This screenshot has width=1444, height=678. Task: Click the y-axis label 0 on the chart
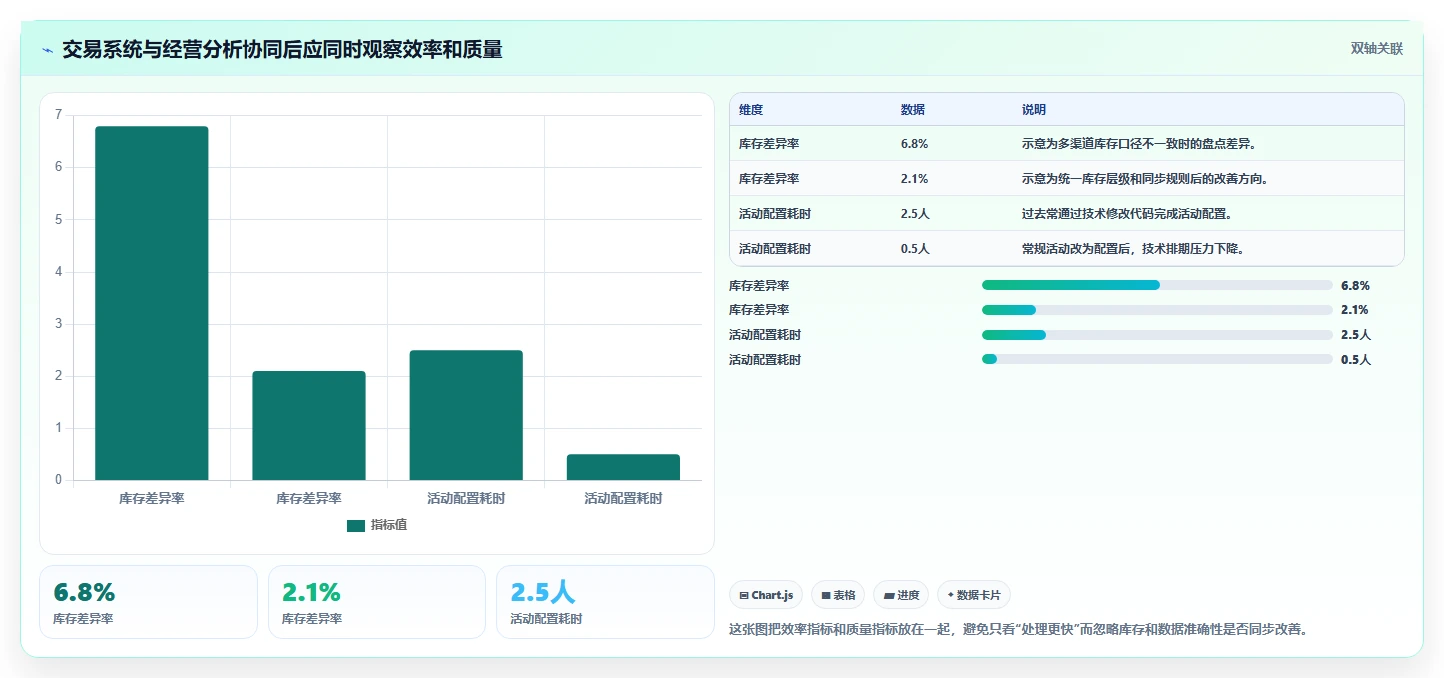point(58,480)
